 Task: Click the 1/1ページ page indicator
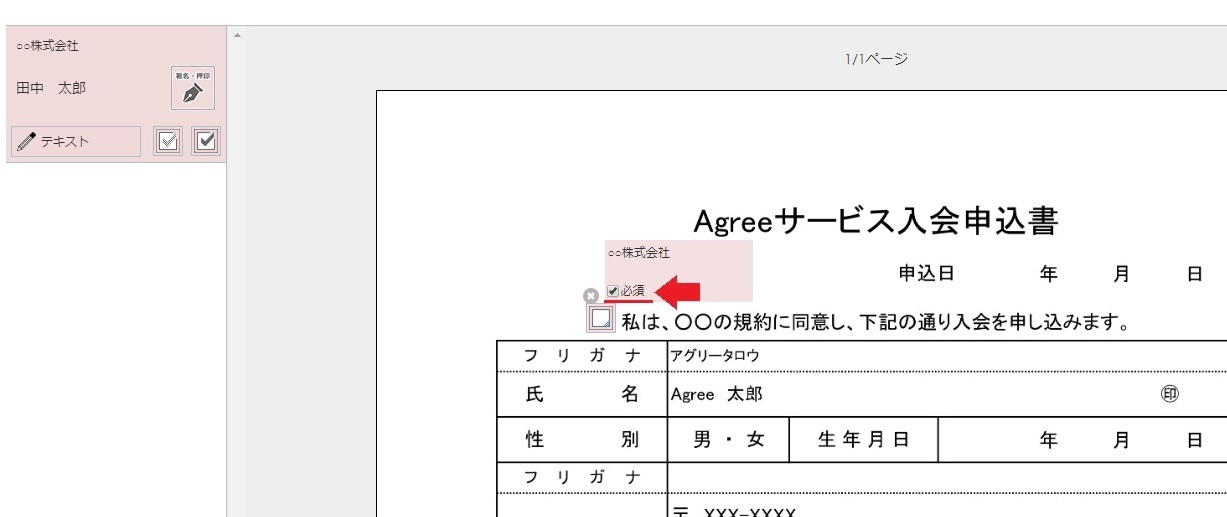(x=876, y=59)
